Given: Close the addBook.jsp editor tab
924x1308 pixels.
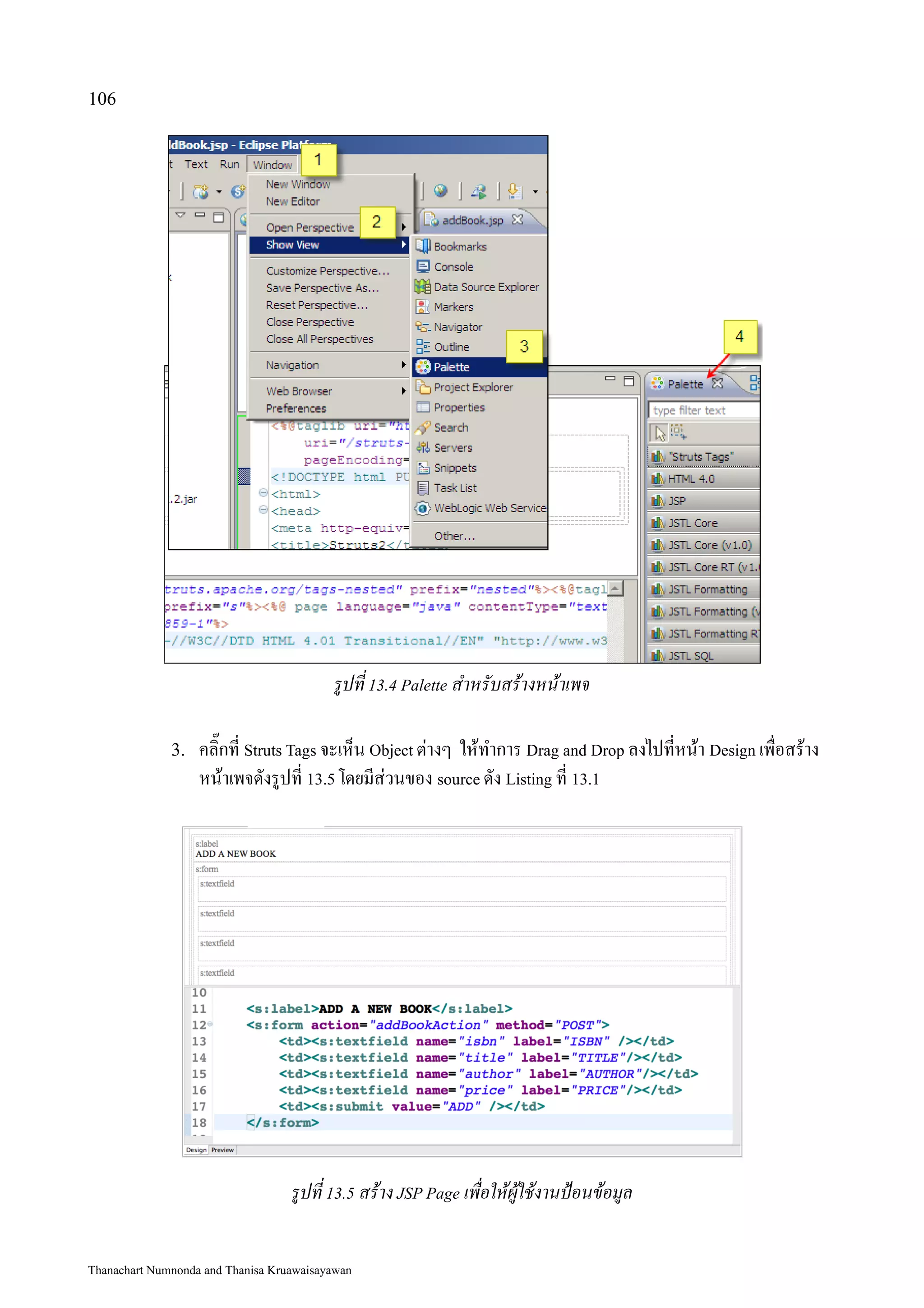Looking at the screenshot, I should point(517,220).
